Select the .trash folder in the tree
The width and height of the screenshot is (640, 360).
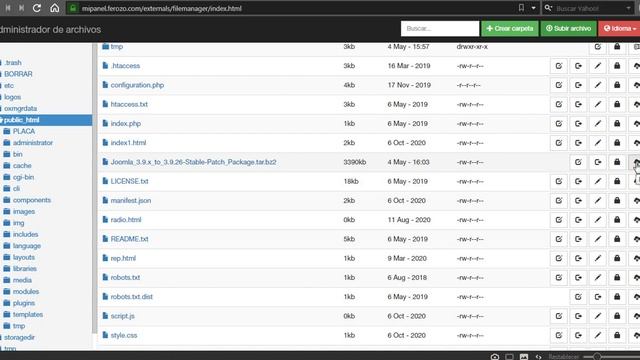pos(13,62)
